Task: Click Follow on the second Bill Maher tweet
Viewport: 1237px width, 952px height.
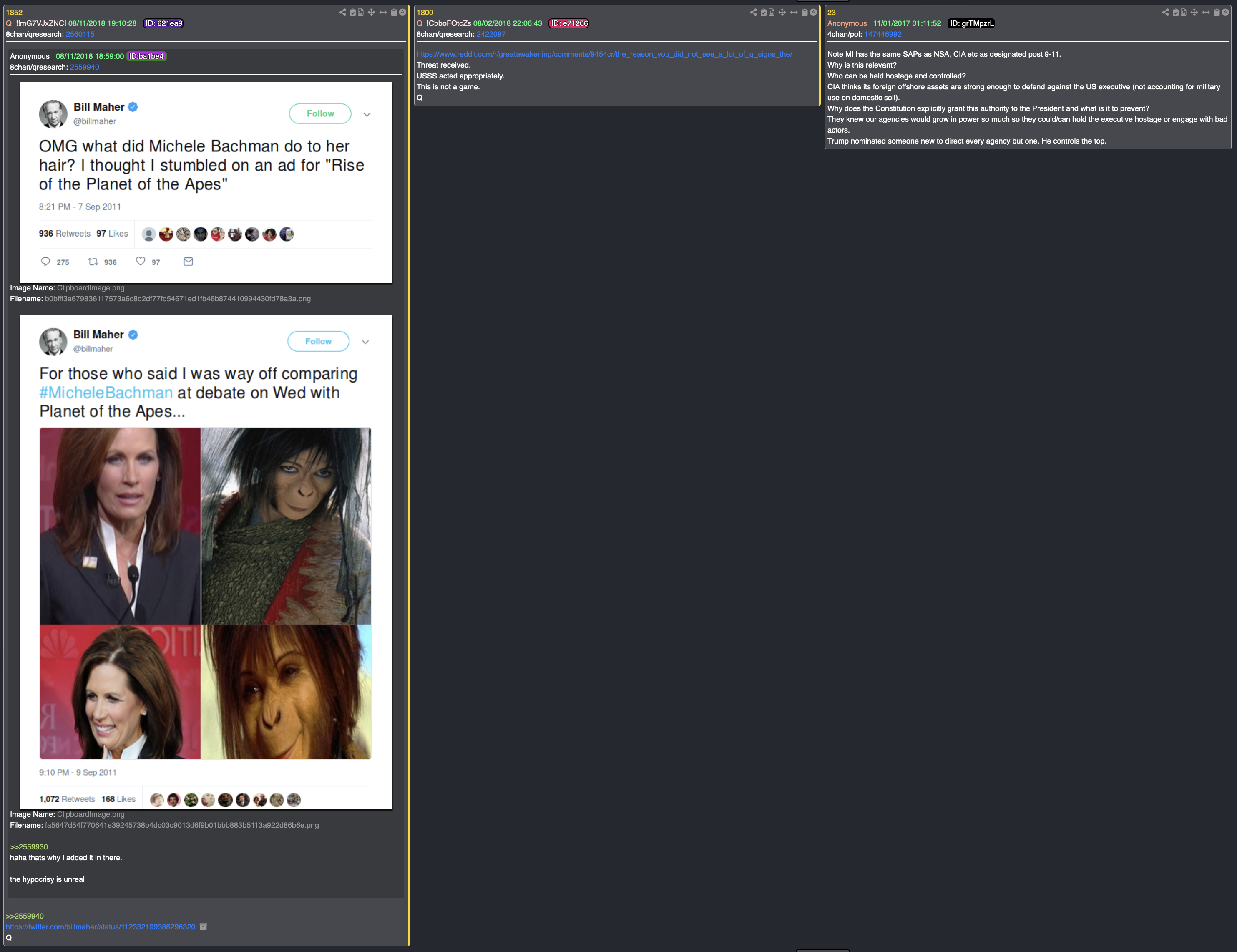Action: [x=318, y=341]
